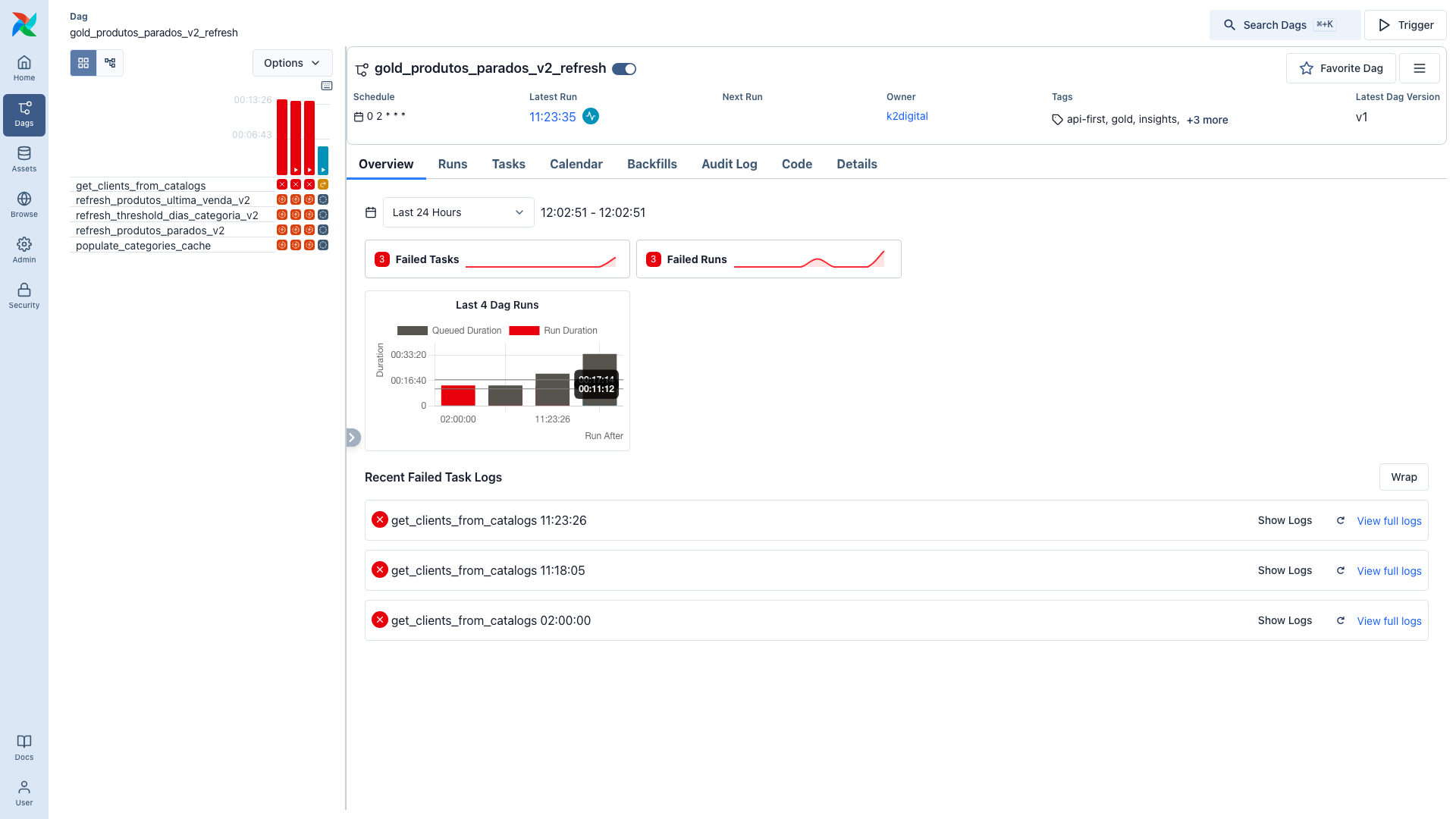Toggle the grid view button
The height and width of the screenshot is (819, 1456).
83,63
